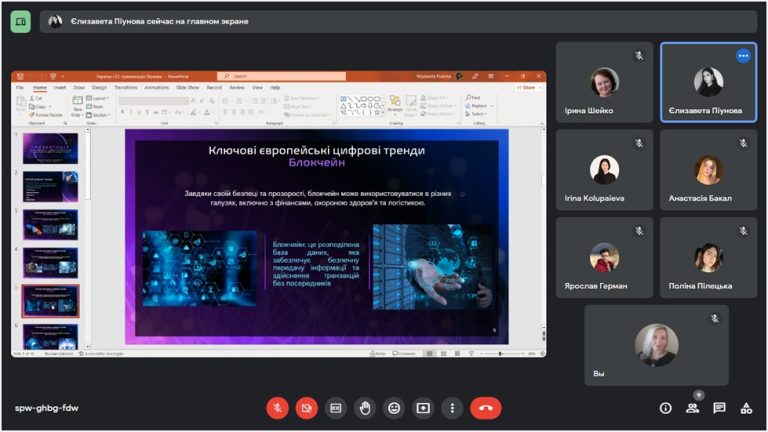Select the Ірина Шейко participant tile
The height and width of the screenshot is (432, 768).
pyautogui.click(x=604, y=82)
